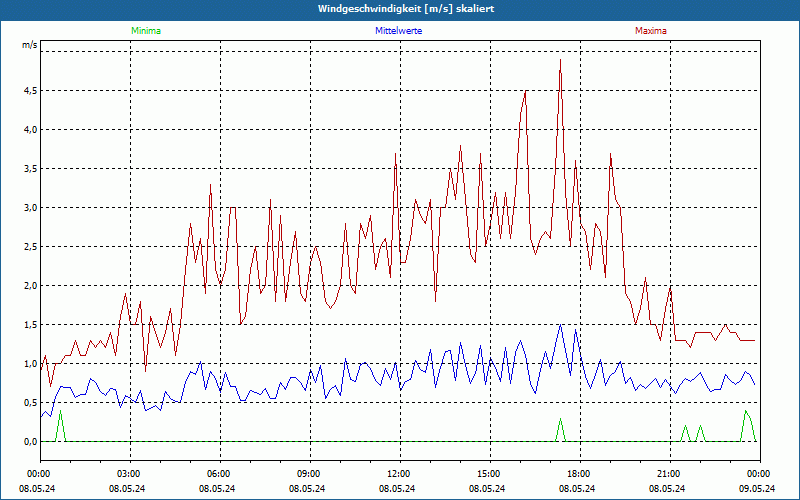Image resolution: width=800 pixels, height=500 pixels.
Task: Click the red Maxima legend label
Action: coord(651,31)
